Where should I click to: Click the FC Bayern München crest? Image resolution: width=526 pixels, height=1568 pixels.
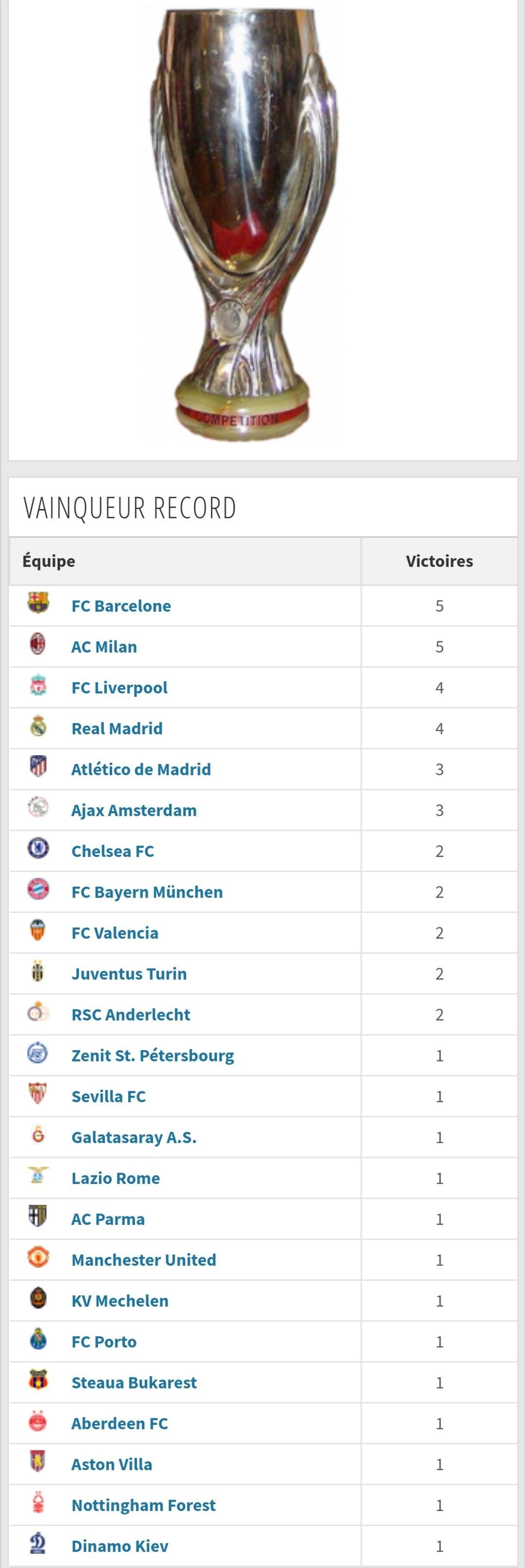point(38,889)
